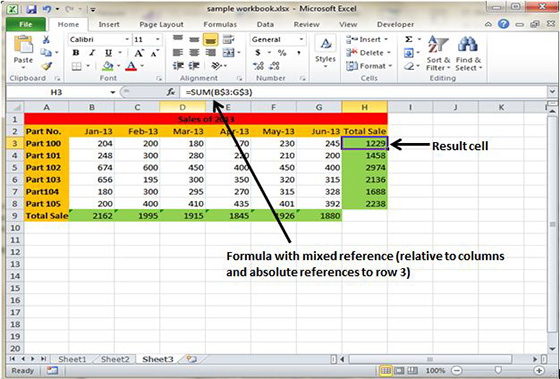Expand the Calibri font name dropdown
This screenshot has height=379, width=560.
127,39
